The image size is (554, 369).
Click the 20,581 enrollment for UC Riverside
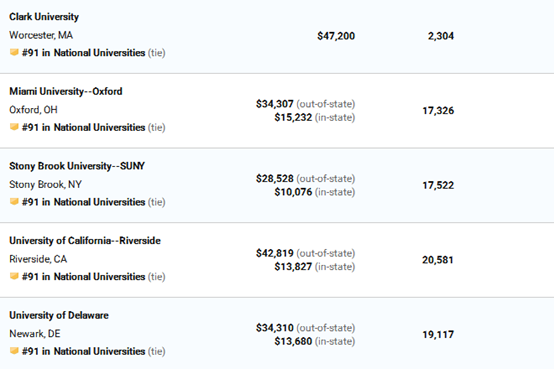pyautogui.click(x=438, y=260)
